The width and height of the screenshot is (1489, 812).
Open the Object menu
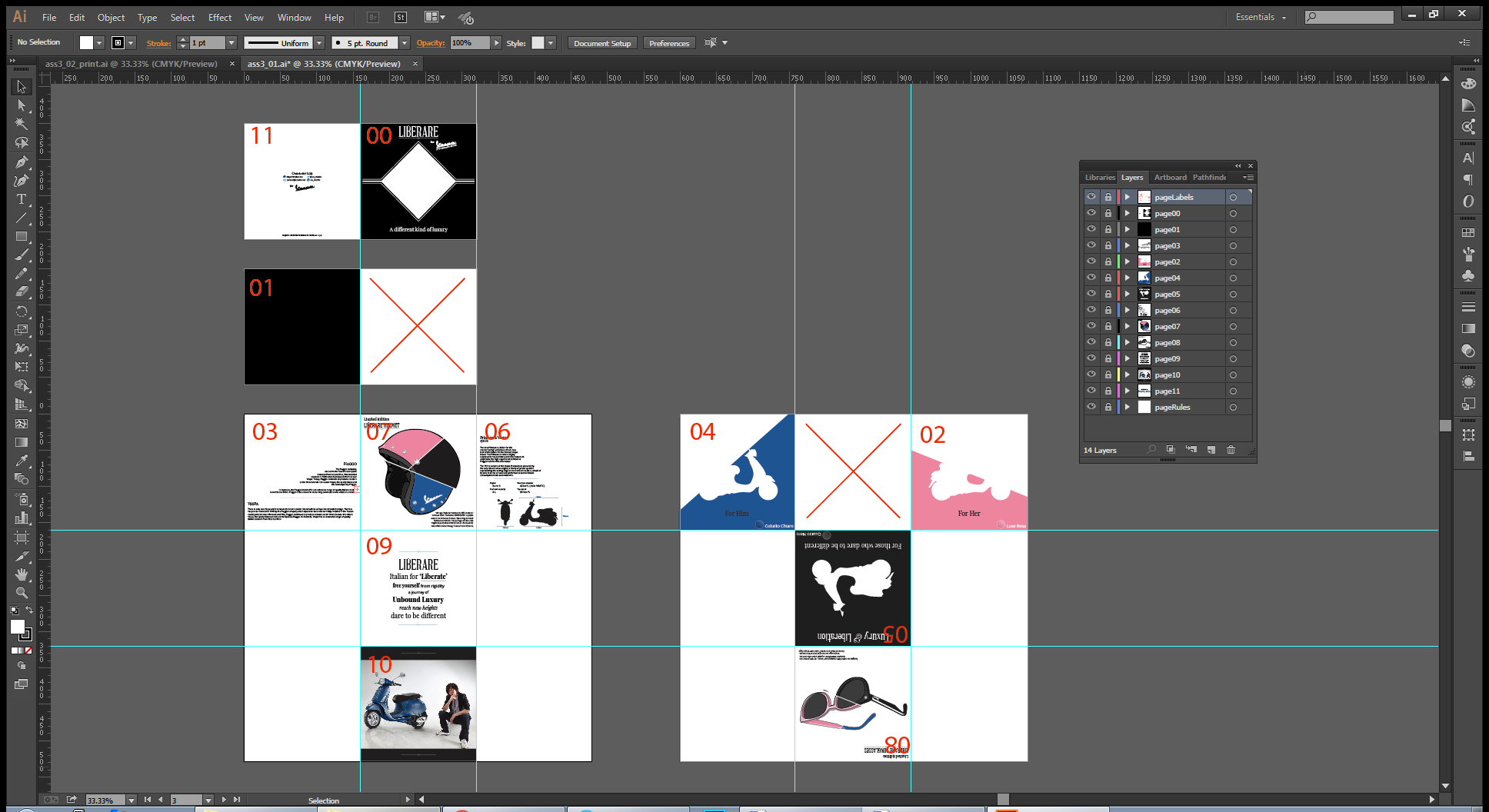click(x=111, y=17)
